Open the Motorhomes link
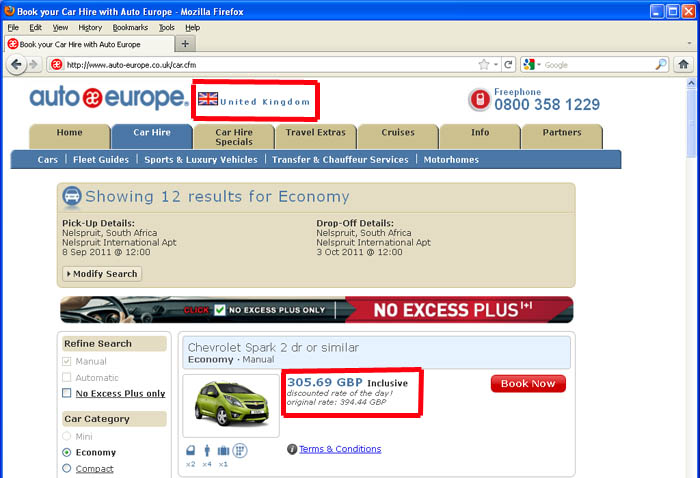The height and width of the screenshot is (478, 700). pyautogui.click(x=451, y=160)
